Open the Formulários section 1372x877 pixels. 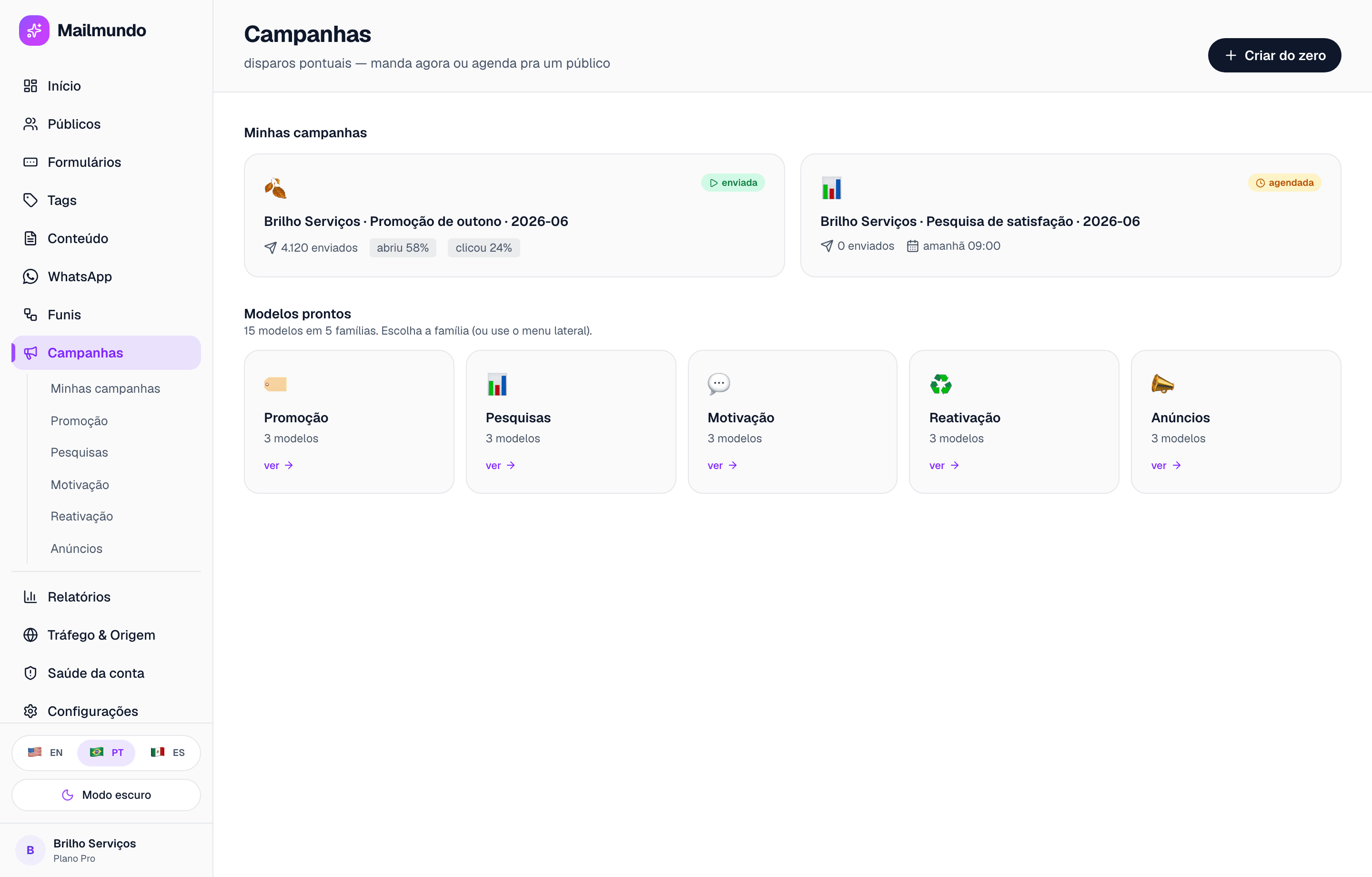[107, 163]
